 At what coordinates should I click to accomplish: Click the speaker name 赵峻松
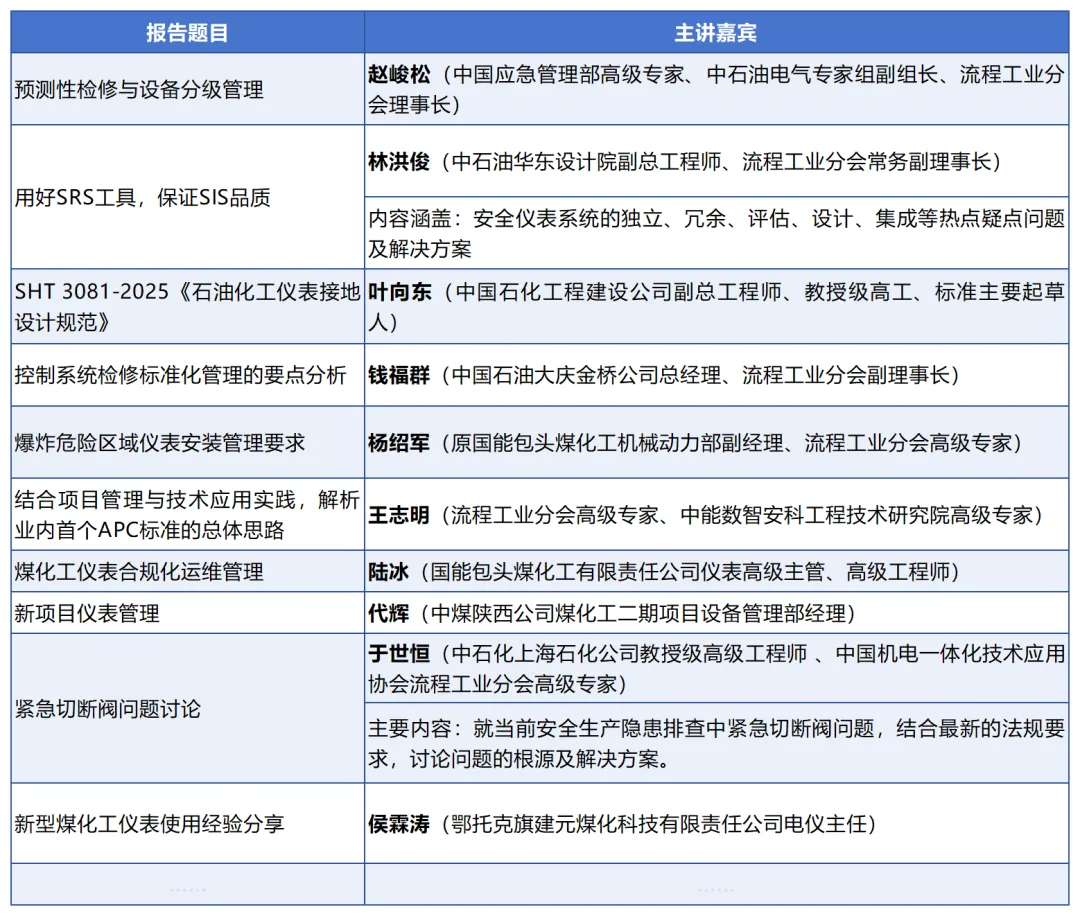tap(399, 74)
